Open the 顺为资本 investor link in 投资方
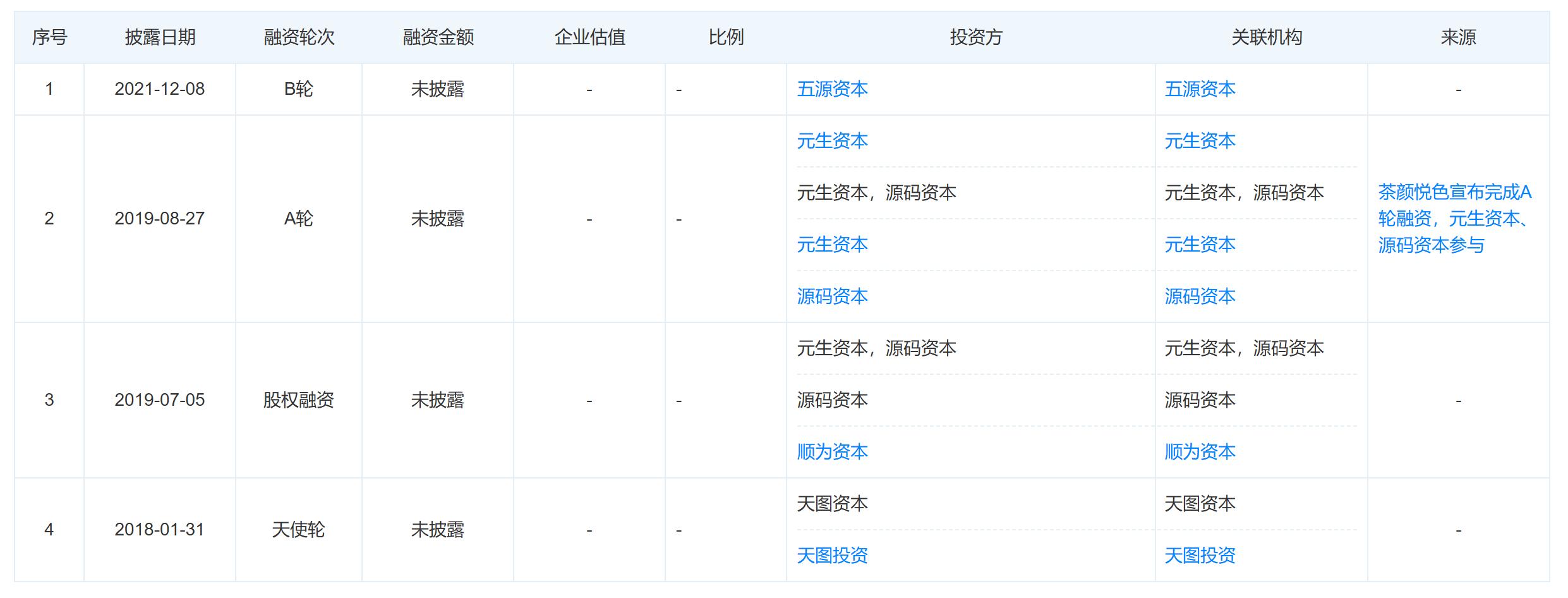The height and width of the screenshot is (598, 1568). 832,452
